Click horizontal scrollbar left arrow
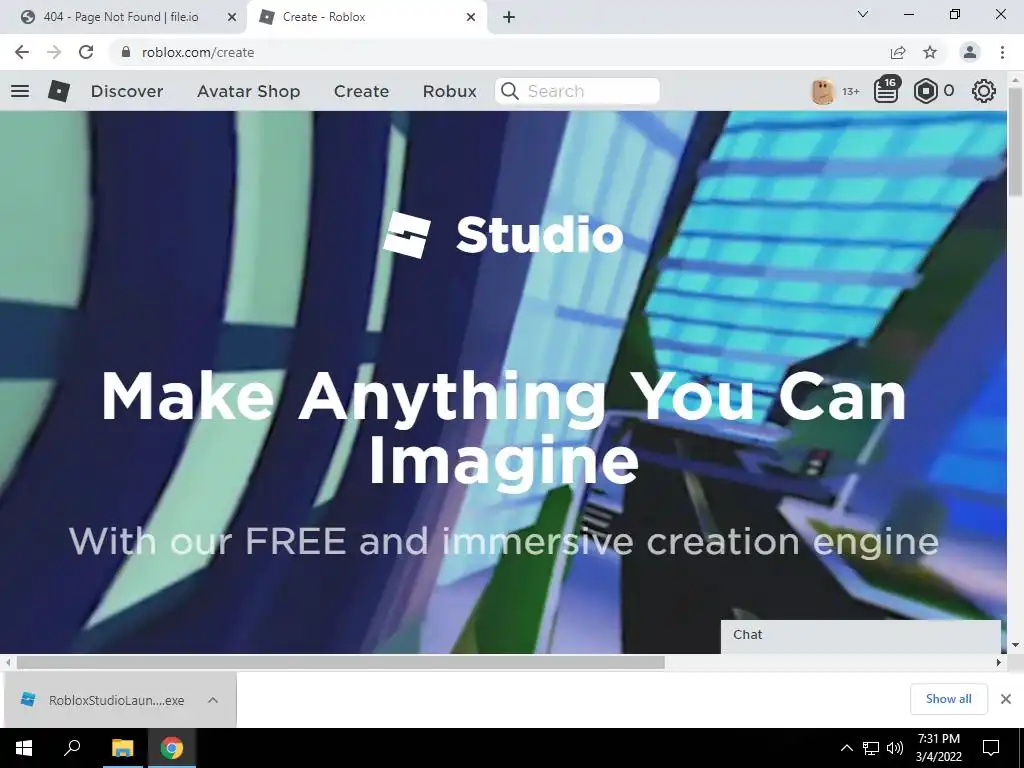This screenshot has height=768, width=1024. 8,662
